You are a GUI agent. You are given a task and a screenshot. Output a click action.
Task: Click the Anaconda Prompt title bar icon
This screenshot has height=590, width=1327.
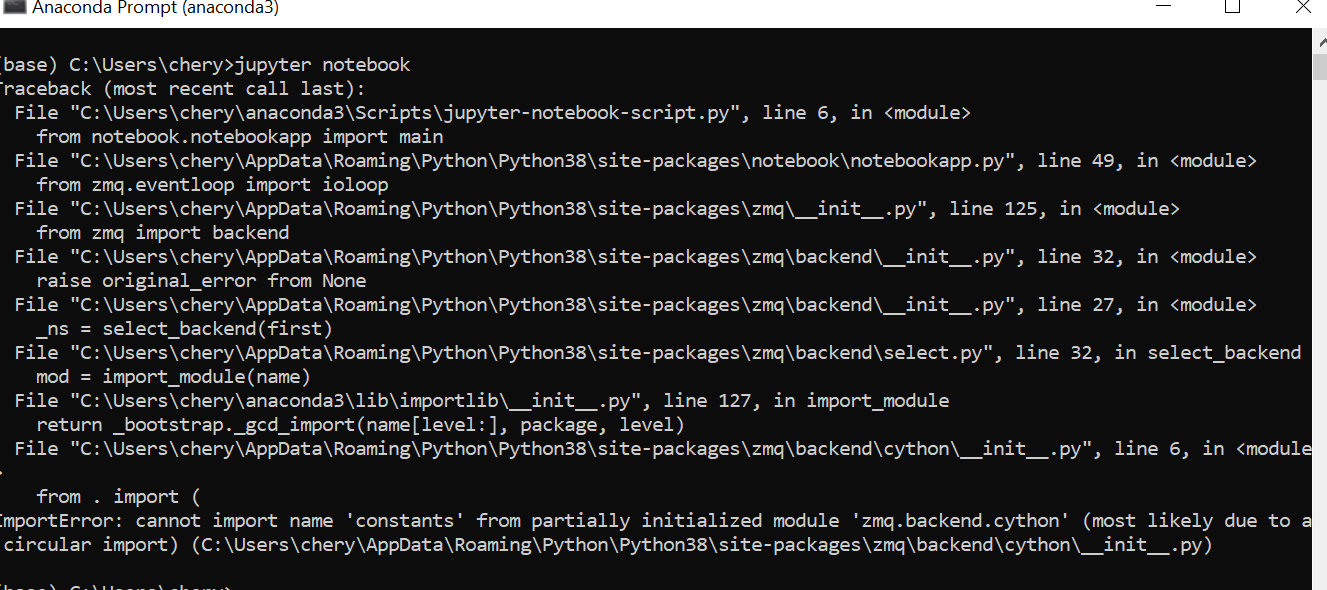coord(15,8)
